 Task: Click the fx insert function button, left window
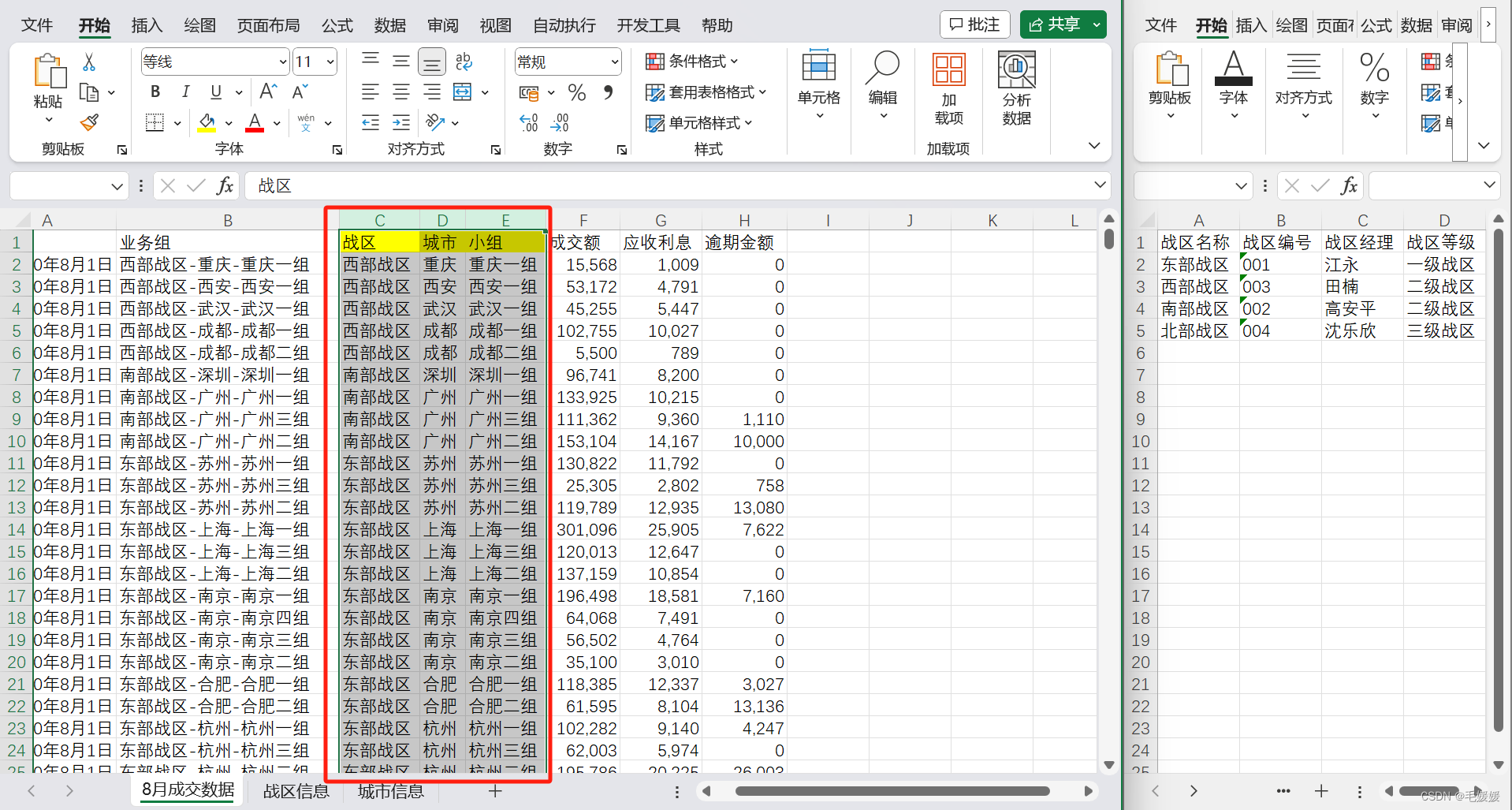point(225,185)
